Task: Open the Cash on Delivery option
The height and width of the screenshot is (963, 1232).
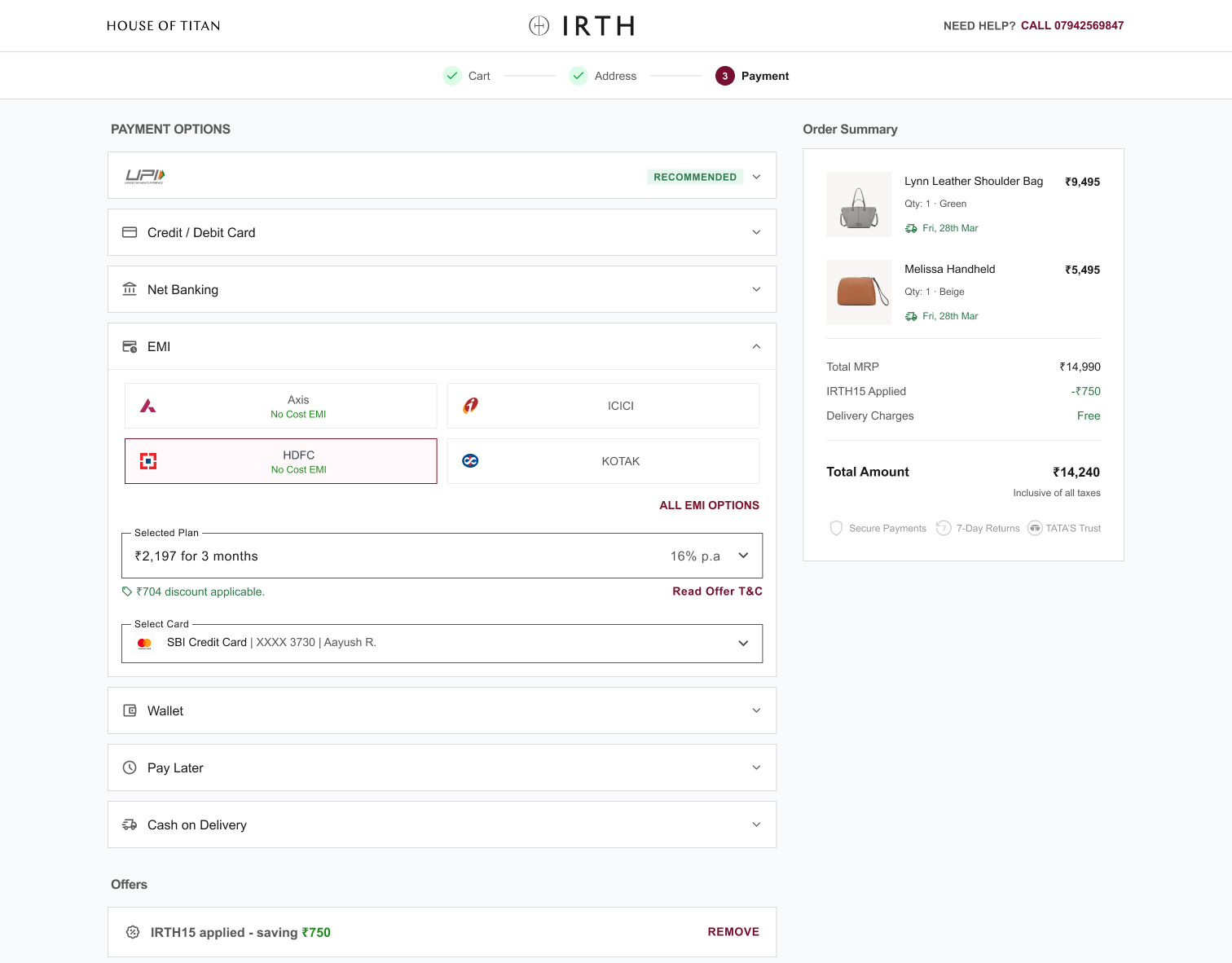Action: point(442,824)
